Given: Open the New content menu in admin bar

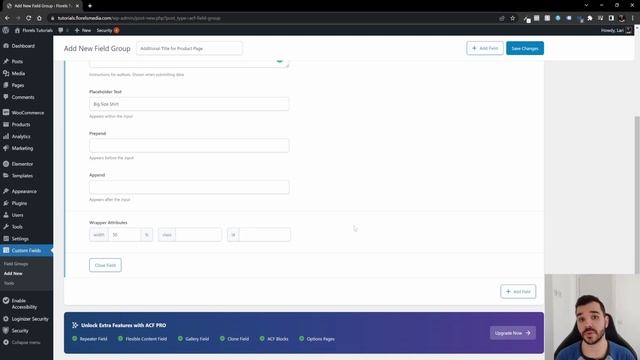Looking at the screenshot, I should coord(83,30).
